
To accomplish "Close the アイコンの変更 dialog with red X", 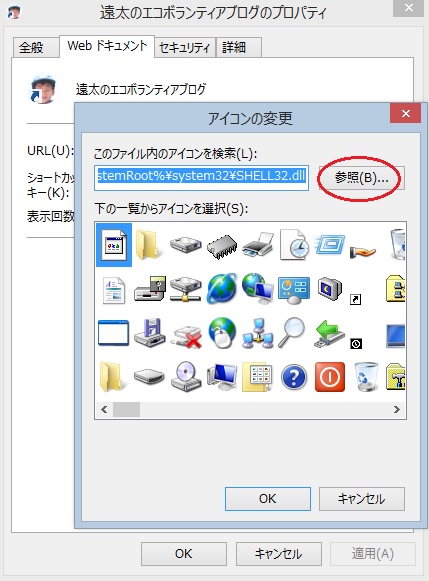I will [406, 113].
